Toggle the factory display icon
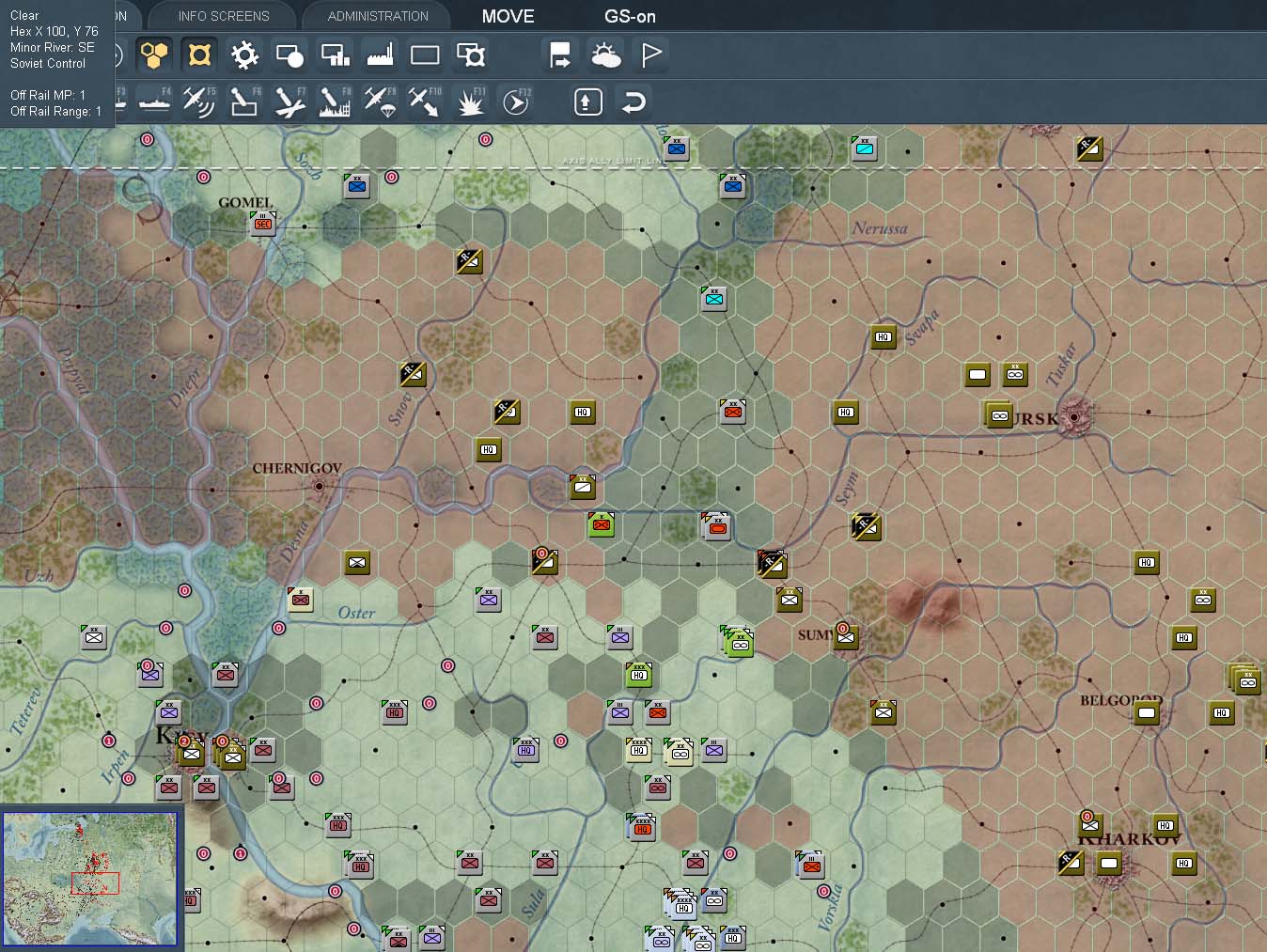 point(380,55)
